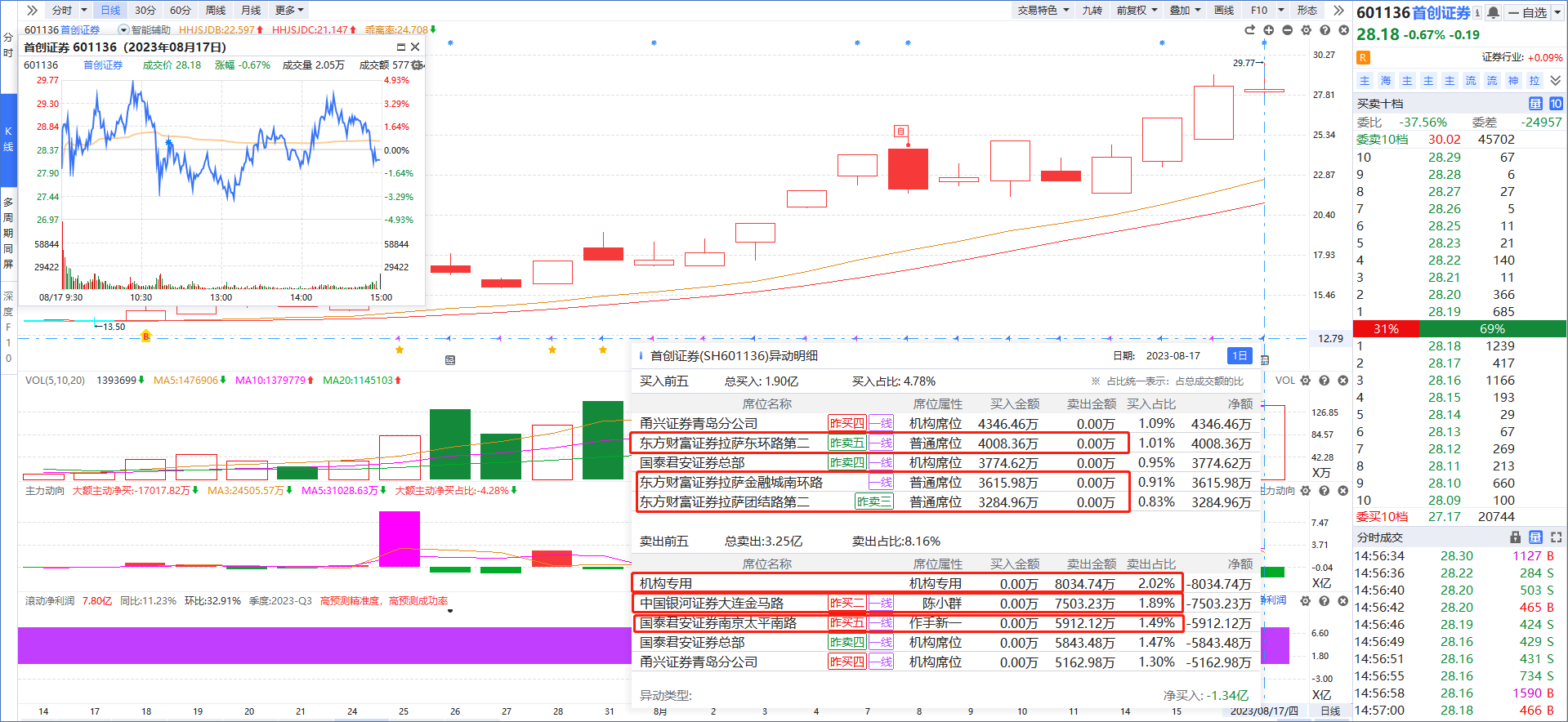This screenshot has width=1568, height=722.
Task: Open the 自选 group dropdown arrow
Action: [1557, 12]
